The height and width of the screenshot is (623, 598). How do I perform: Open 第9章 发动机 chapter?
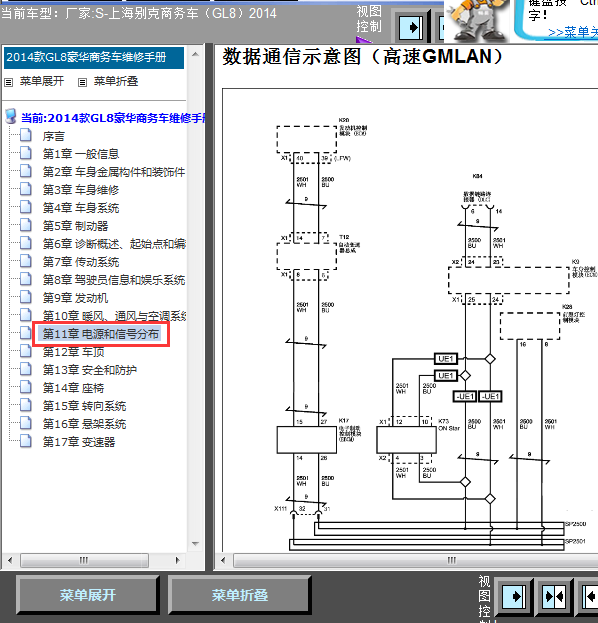point(75,298)
